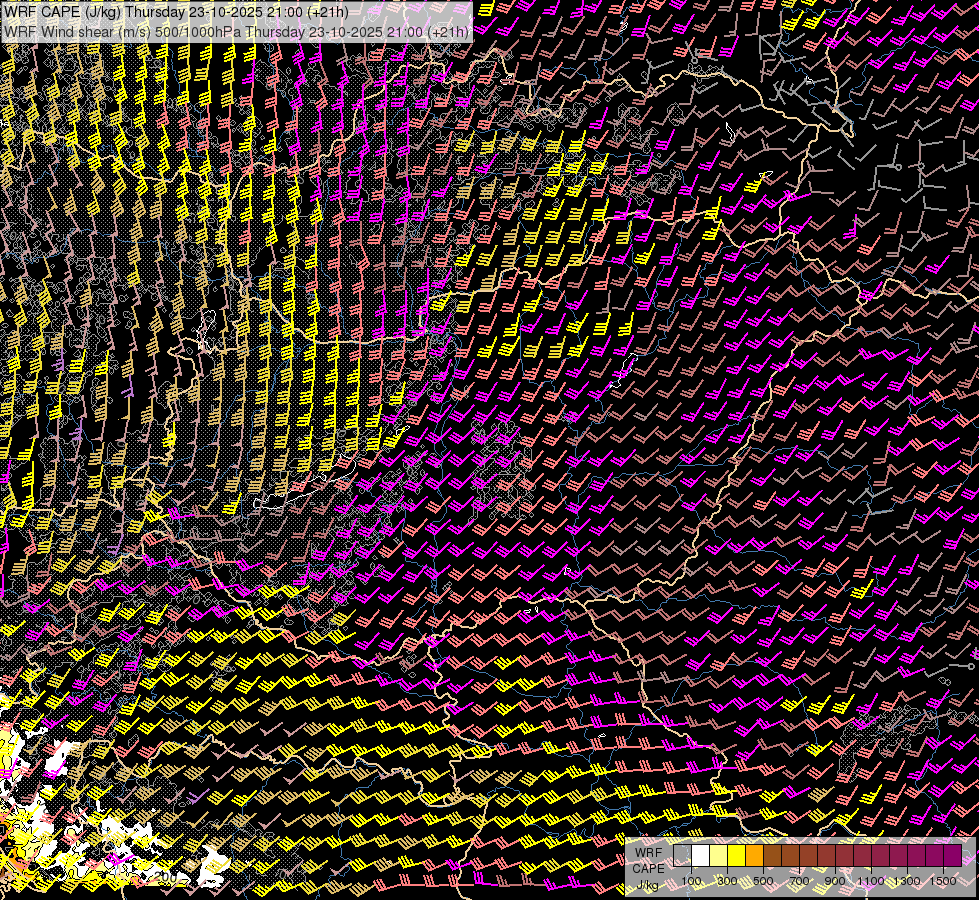Click the gray first swatch in legend
Image resolution: width=979 pixels, height=900 pixels.
tap(682, 856)
